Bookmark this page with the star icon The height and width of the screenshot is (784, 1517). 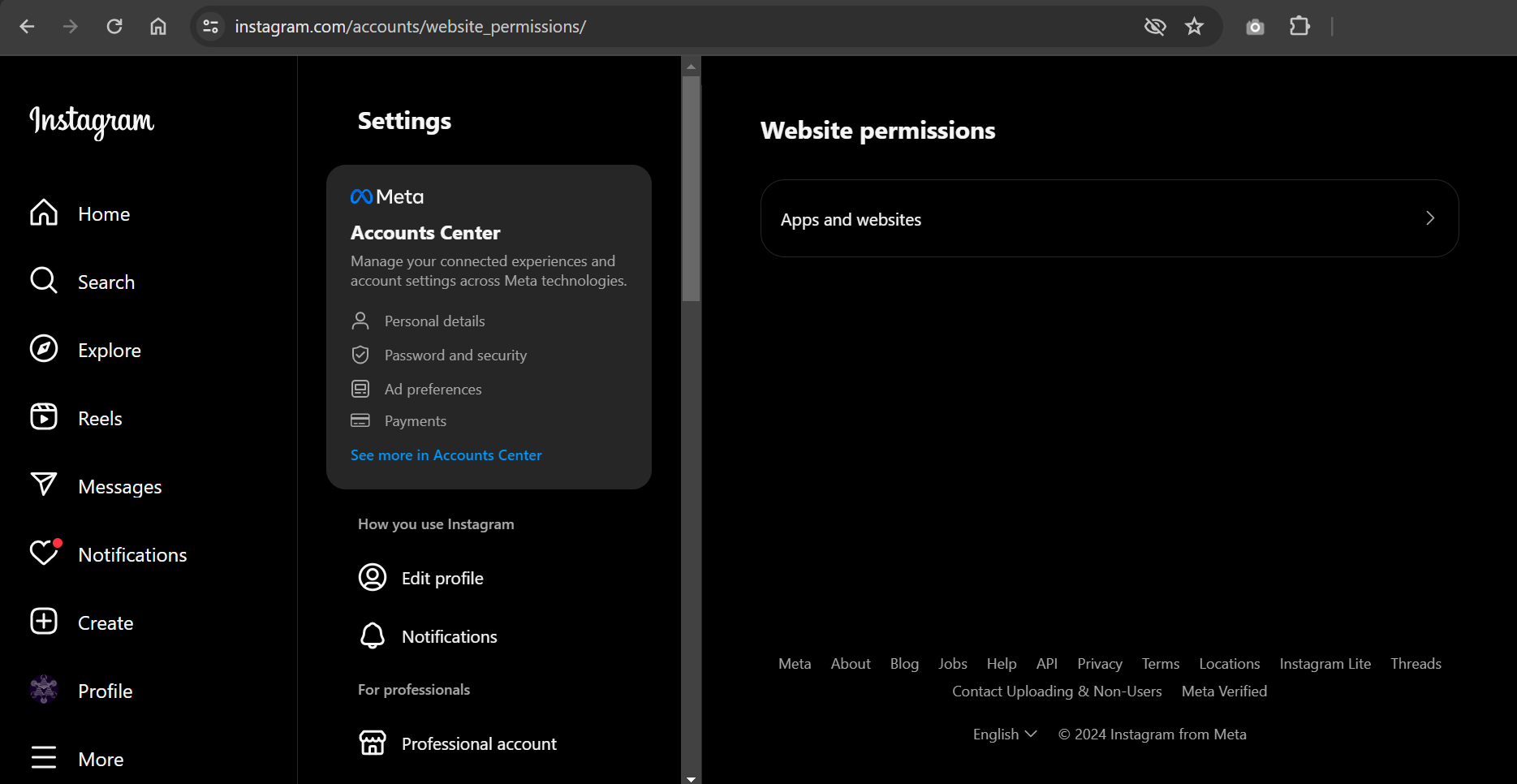point(1194,27)
